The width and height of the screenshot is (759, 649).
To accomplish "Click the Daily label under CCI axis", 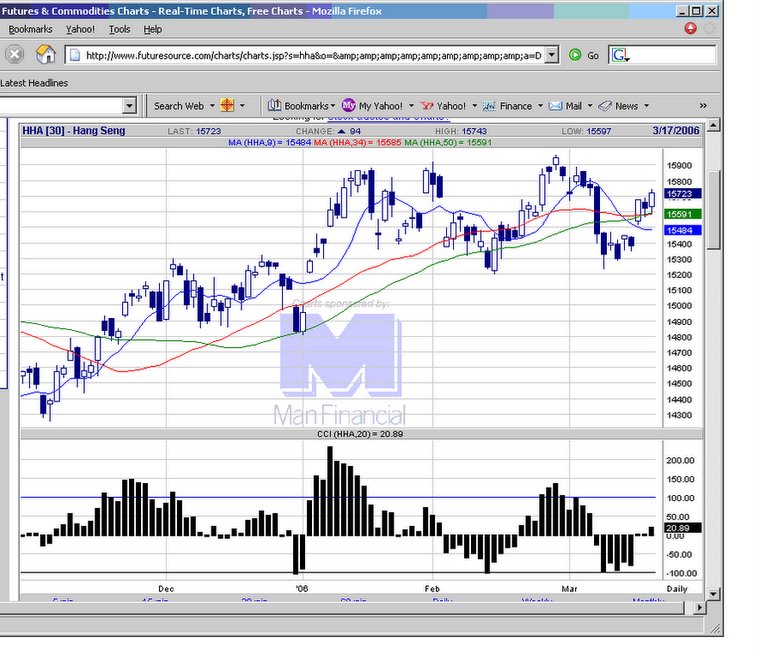I will point(677,589).
